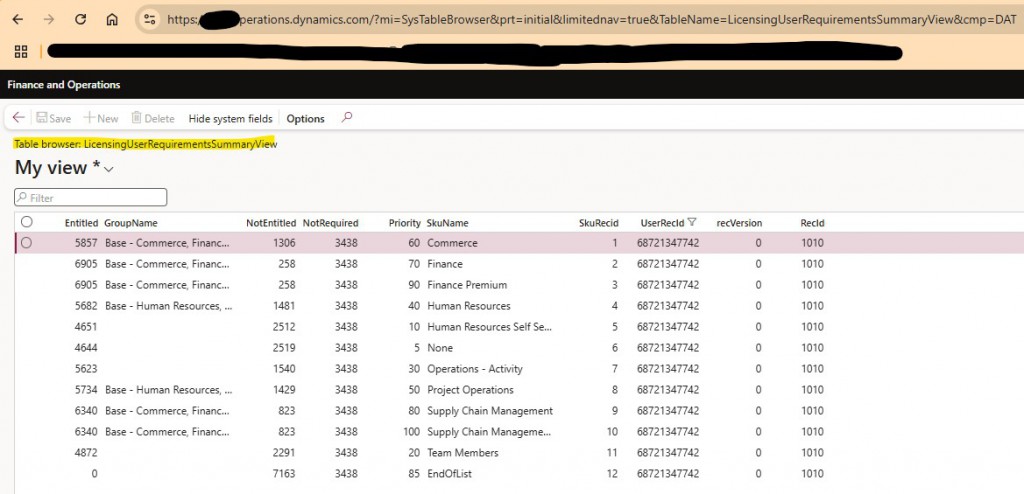
Task: Select the Project Operations cell
Action: click(x=470, y=389)
